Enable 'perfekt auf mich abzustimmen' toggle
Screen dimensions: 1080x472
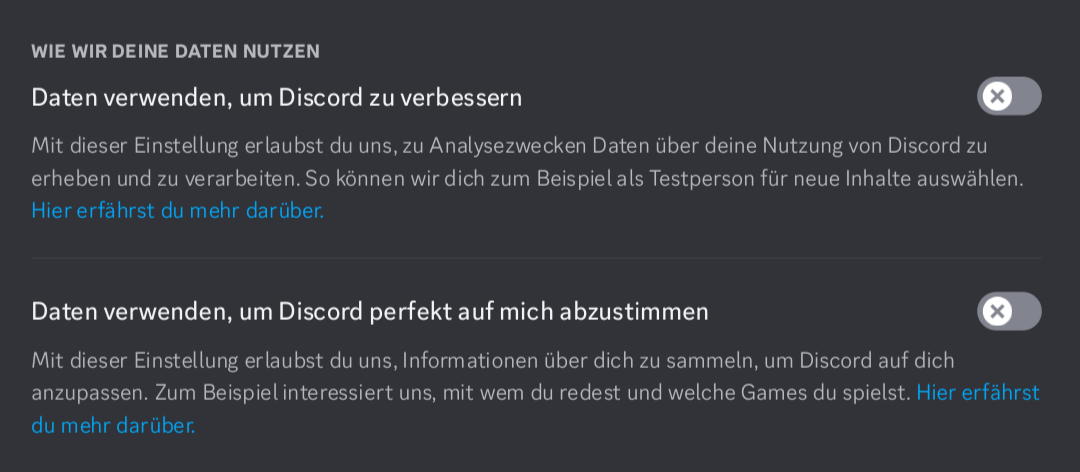[x=1008, y=311]
